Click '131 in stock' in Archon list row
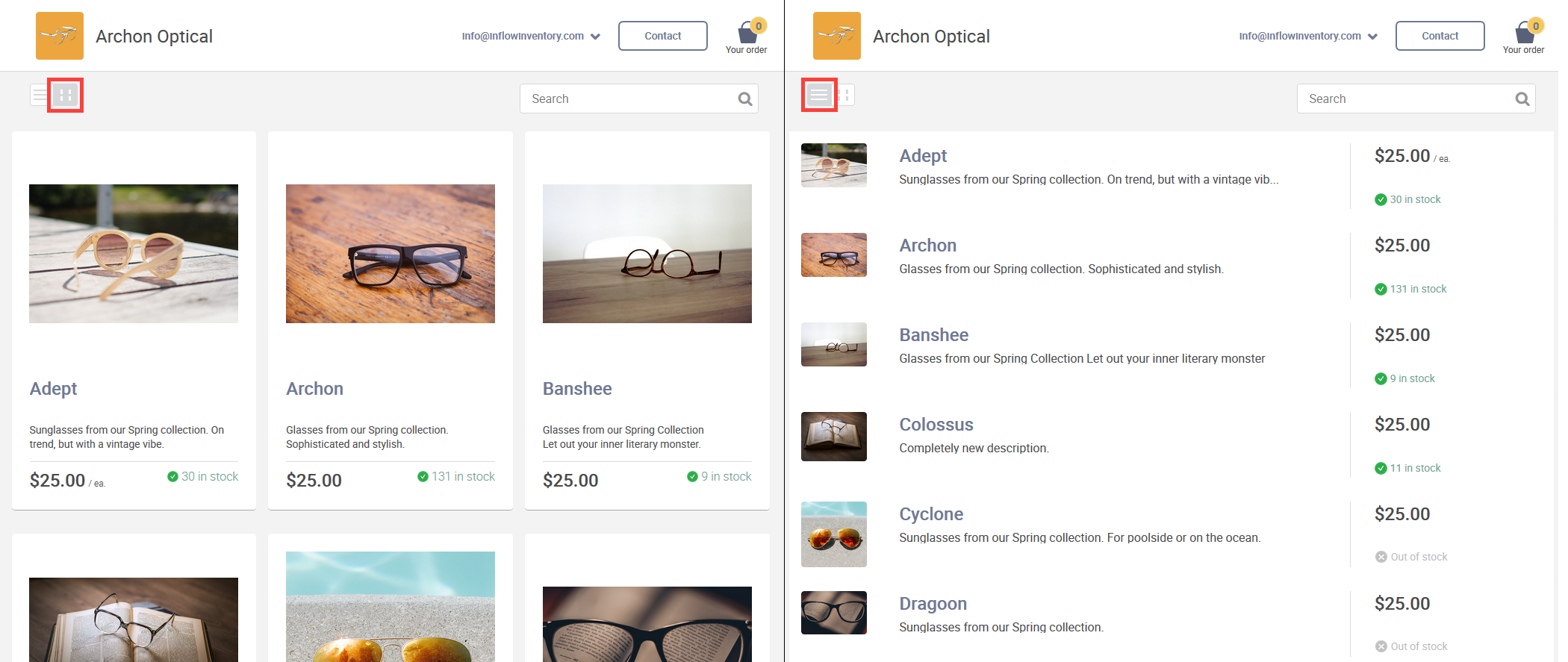Image resolution: width=1568 pixels, height=662 pixels. (1411, 289)
